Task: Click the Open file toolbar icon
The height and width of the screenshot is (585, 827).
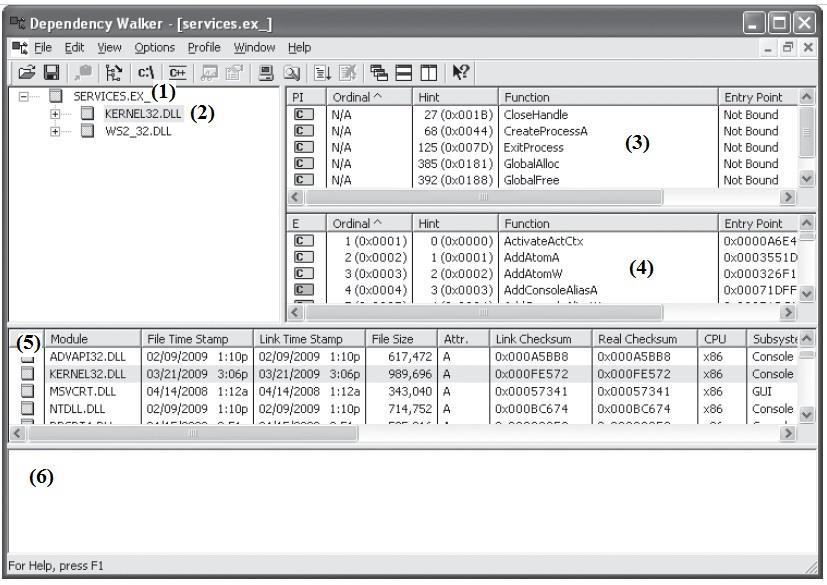Action: (26, 72)
